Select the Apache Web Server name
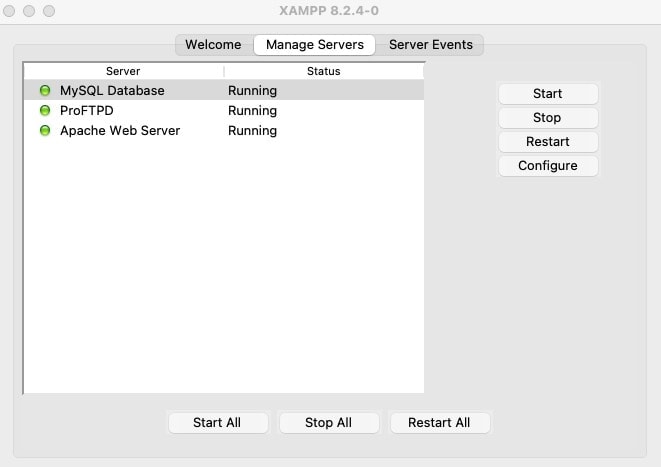The height and width of the screenshot is (467, 661). 120,131
